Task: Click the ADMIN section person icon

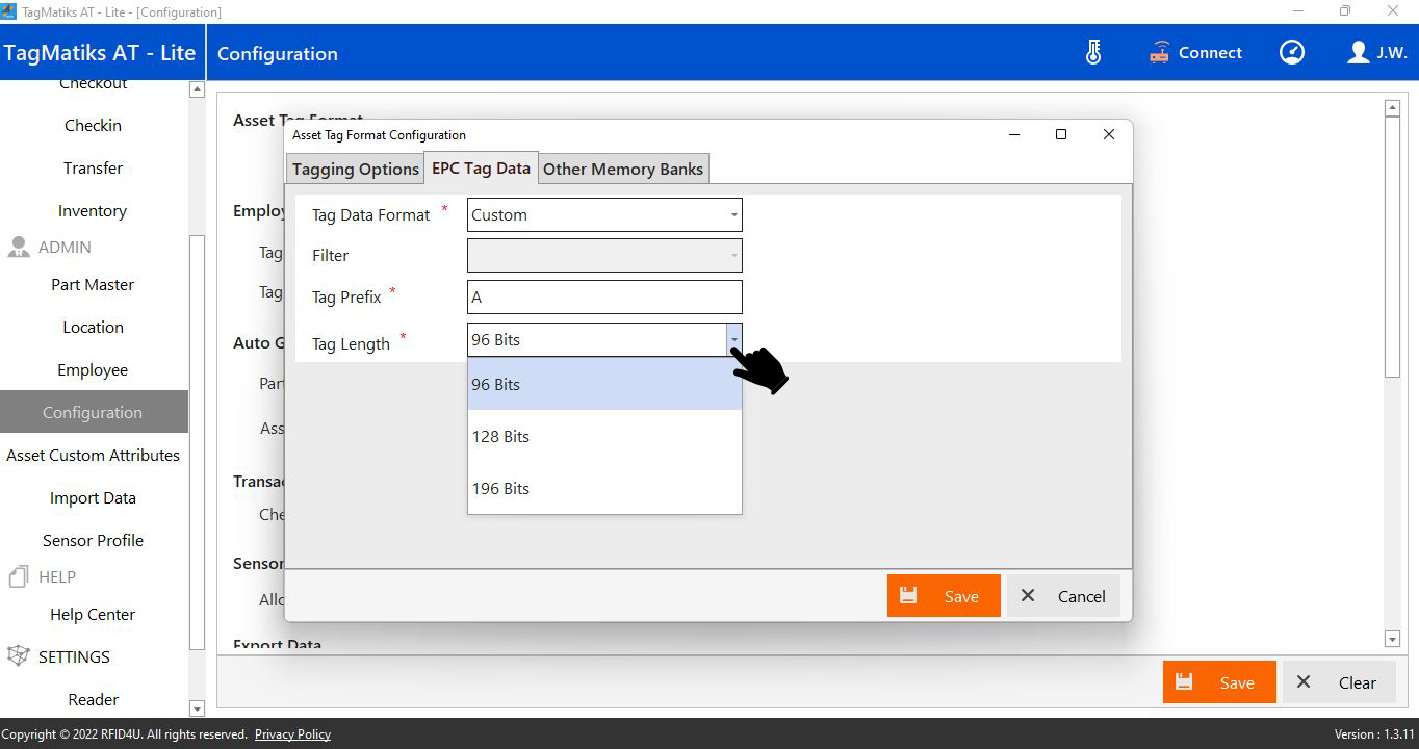Action: tap(18, 247)
